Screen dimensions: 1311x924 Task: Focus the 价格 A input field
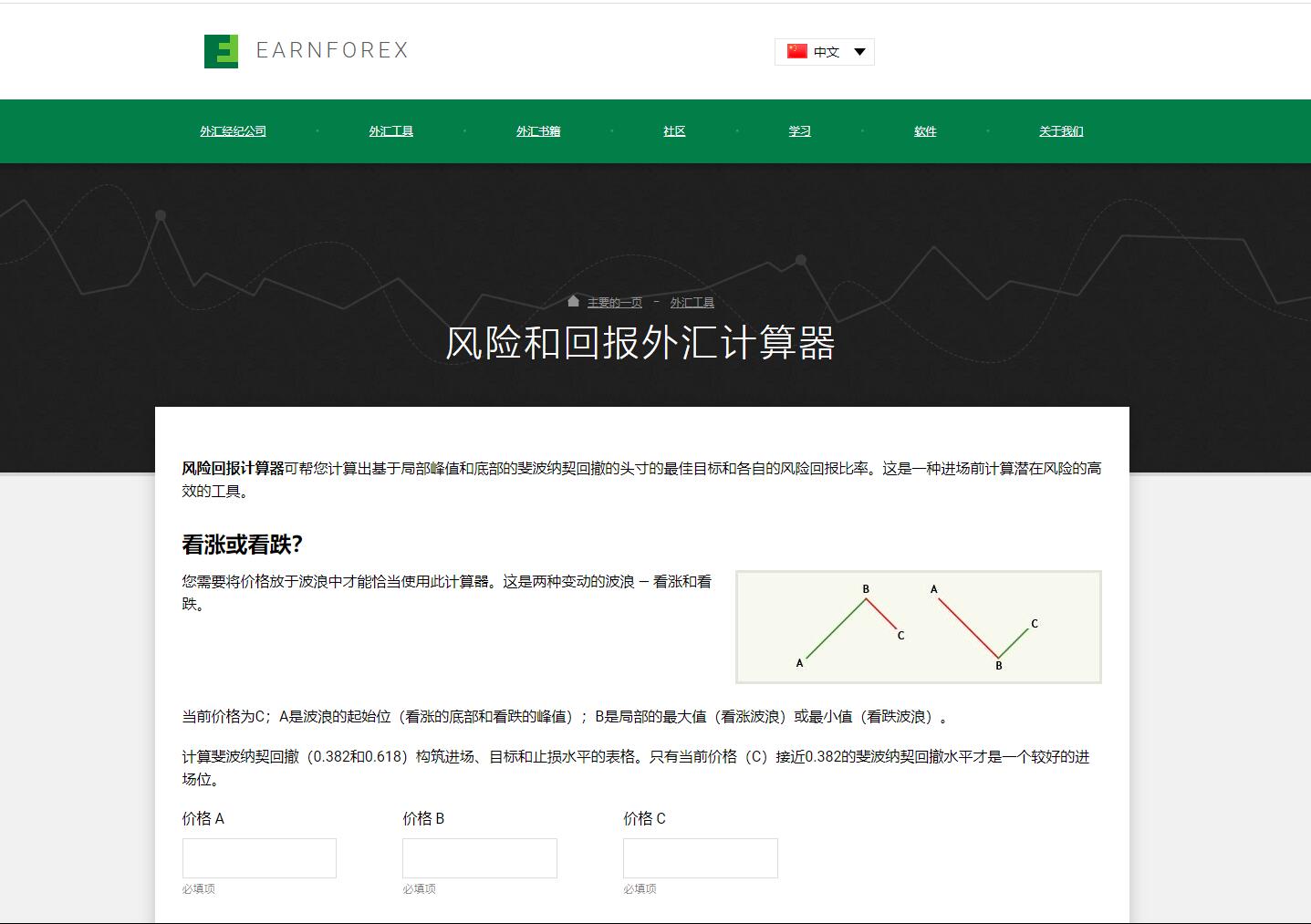click(259, 858)
